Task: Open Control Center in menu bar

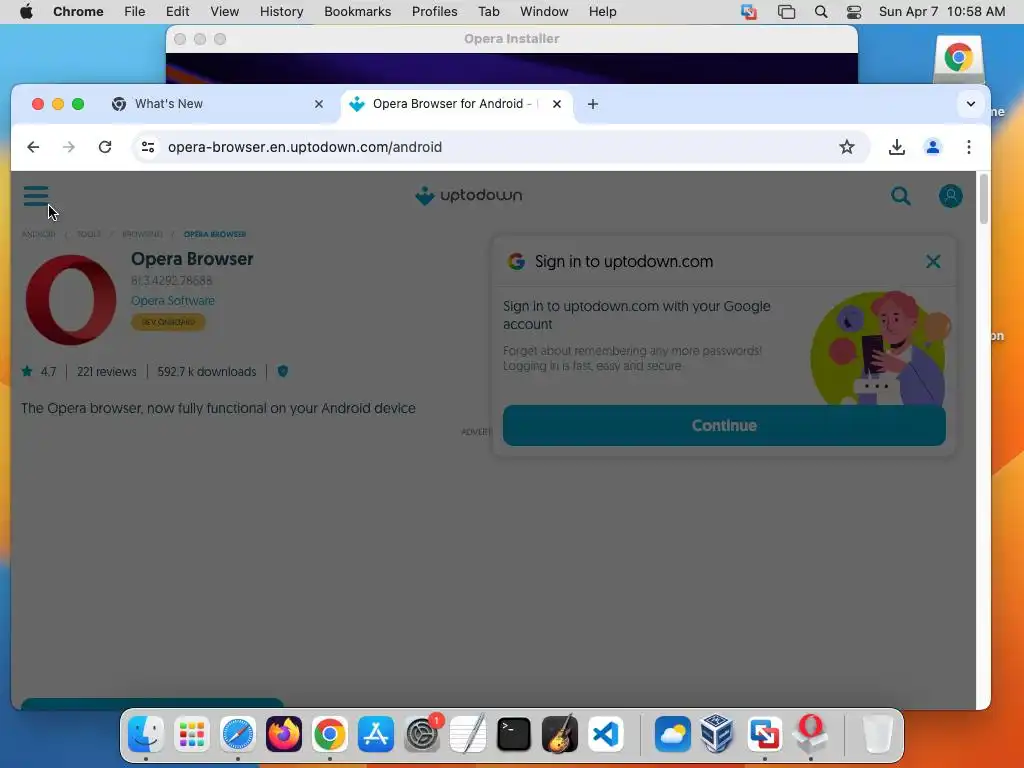Action: [x=854, y=12]
